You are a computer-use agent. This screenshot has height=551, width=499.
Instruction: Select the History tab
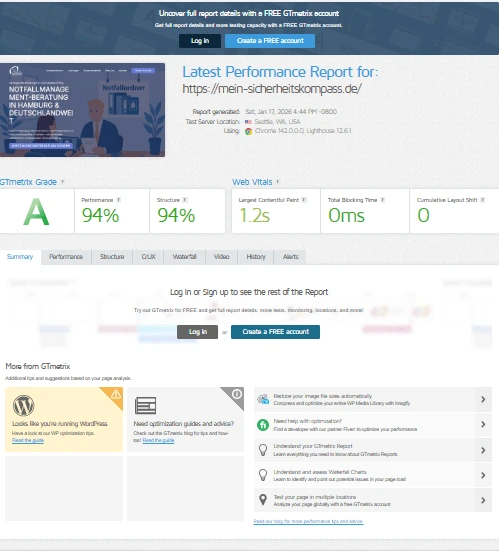256,257
